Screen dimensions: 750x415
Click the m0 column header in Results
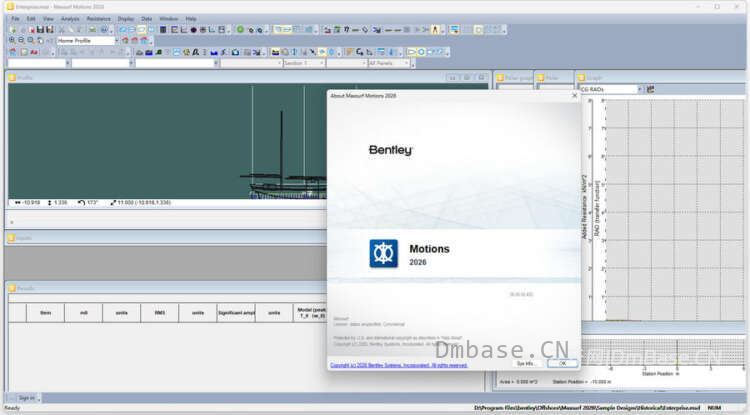click(x=84, y=313)
